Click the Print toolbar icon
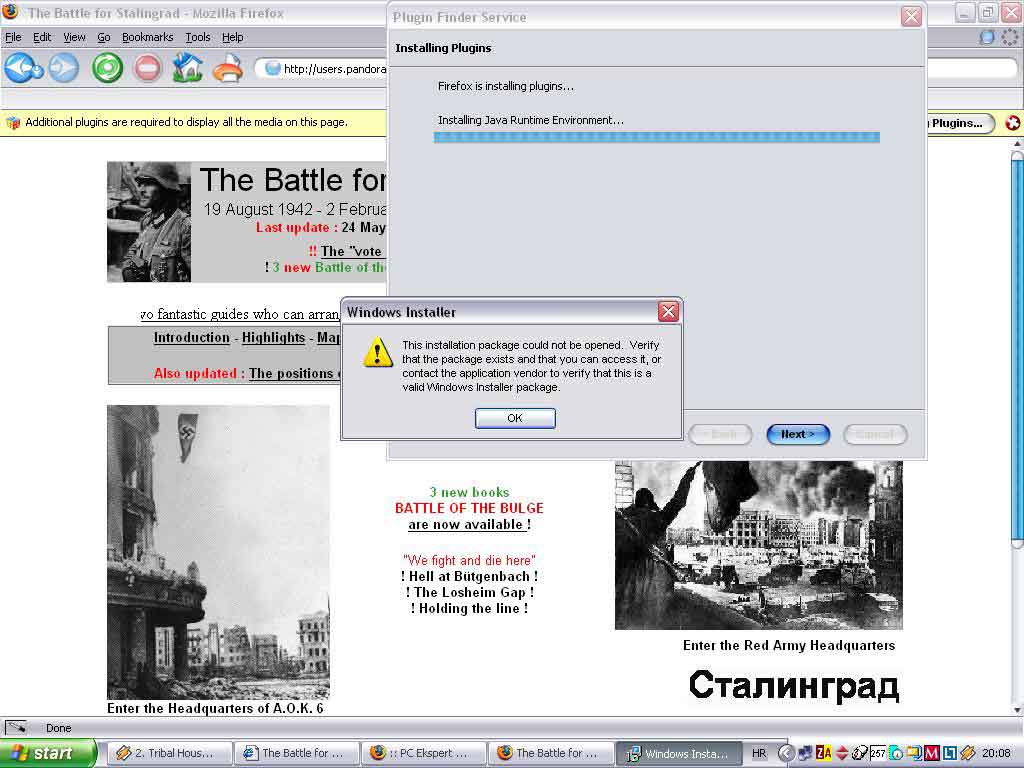The image size is (1024, 768). [x=228, y=68]
